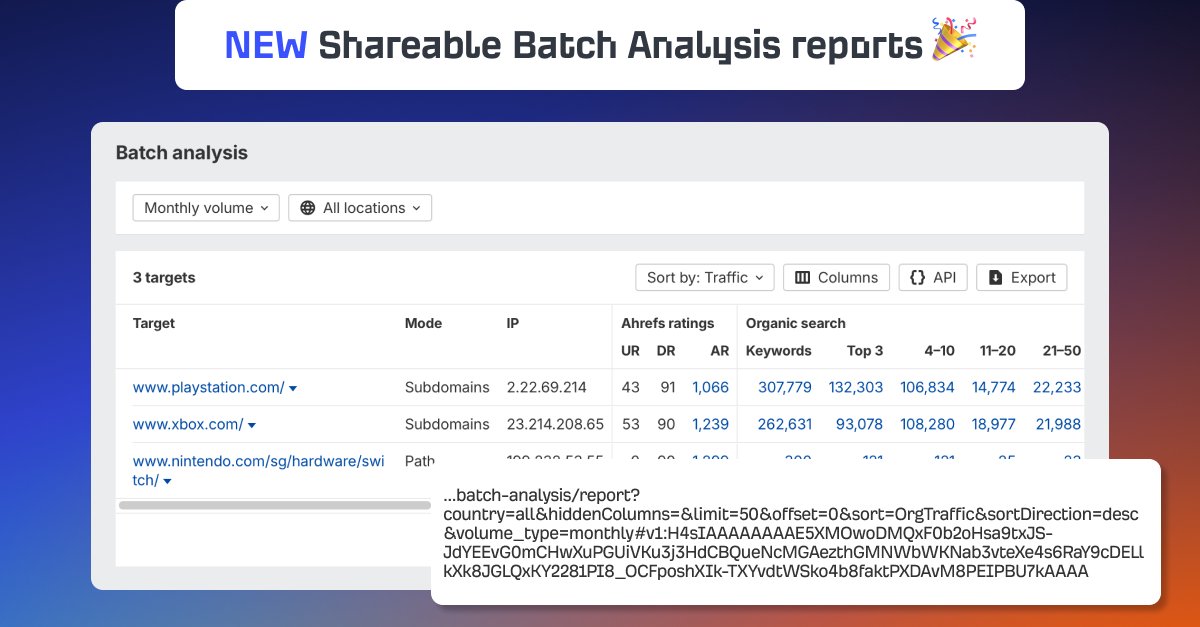Click the Export button

pos(1022,277)
